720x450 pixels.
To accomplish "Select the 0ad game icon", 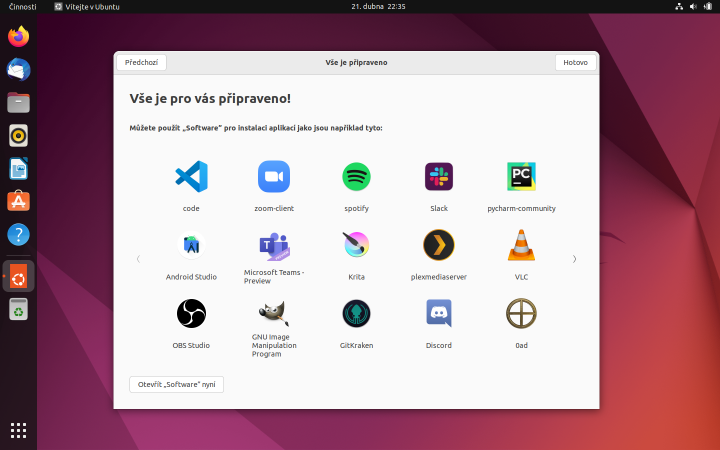I will [522, 314].
